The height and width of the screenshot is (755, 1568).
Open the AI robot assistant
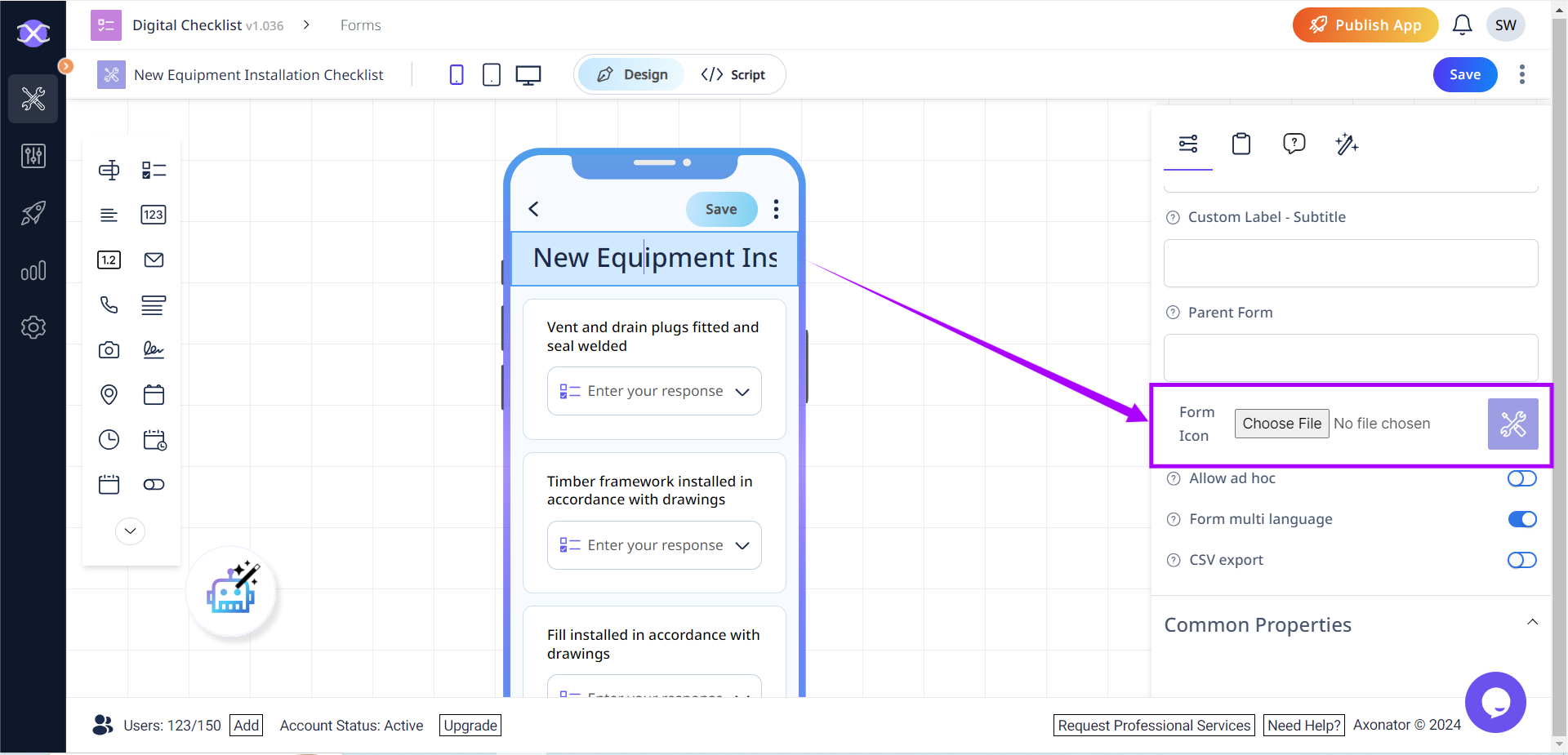coord(232,590)
